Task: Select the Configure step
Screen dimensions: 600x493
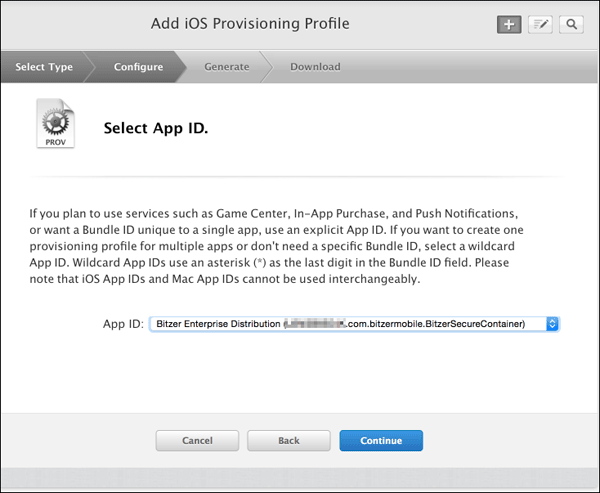Action: pyautogui.click(x=139, y=67)
